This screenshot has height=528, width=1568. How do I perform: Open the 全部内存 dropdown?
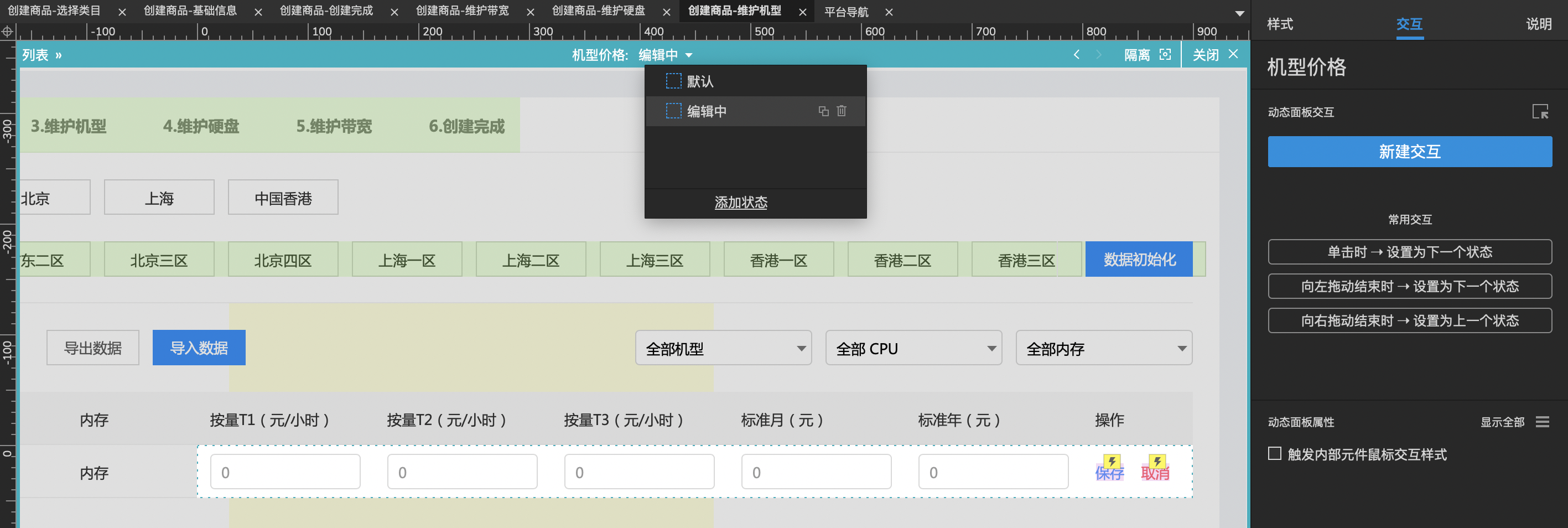point(1104,348)
